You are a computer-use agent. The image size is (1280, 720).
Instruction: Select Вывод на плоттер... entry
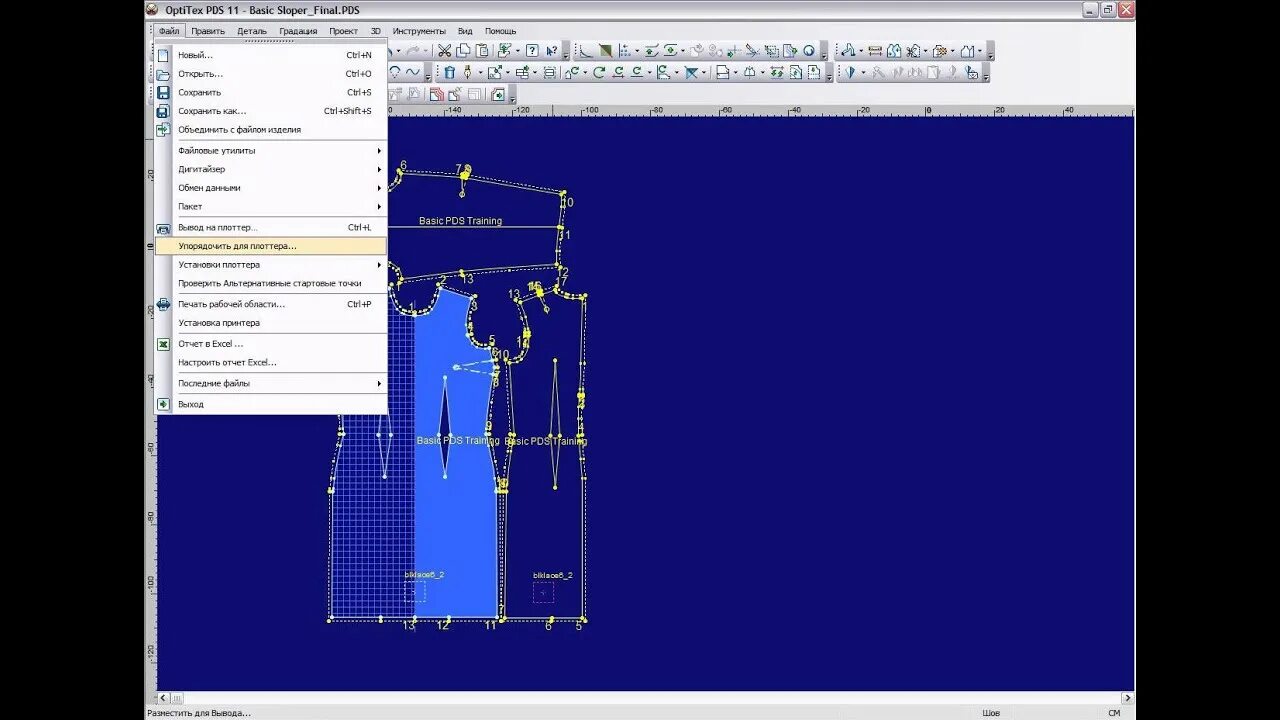tap(271, 227)
